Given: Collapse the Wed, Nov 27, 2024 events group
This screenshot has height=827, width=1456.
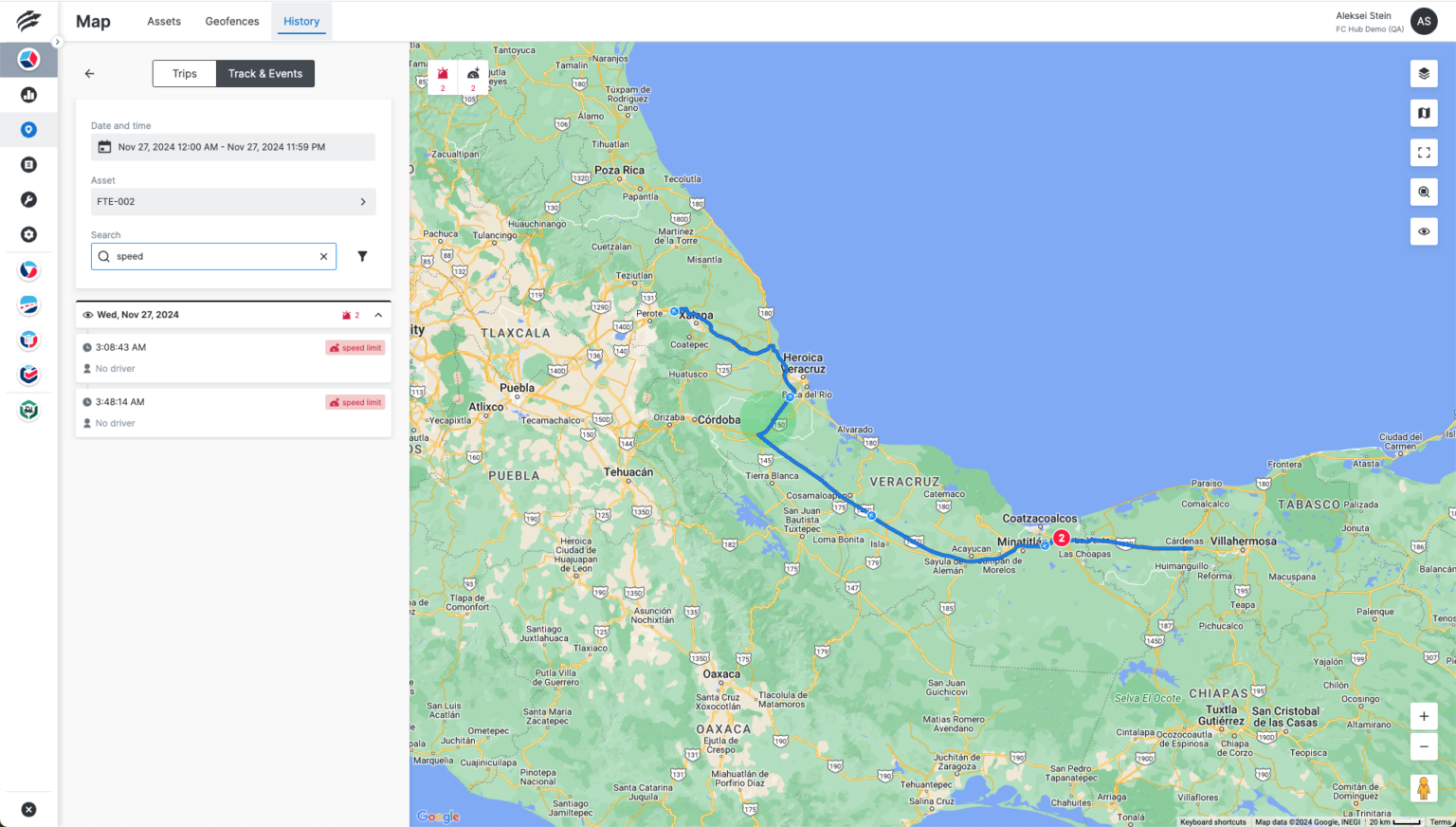Looking at the screenshot, I should [378, 314].
